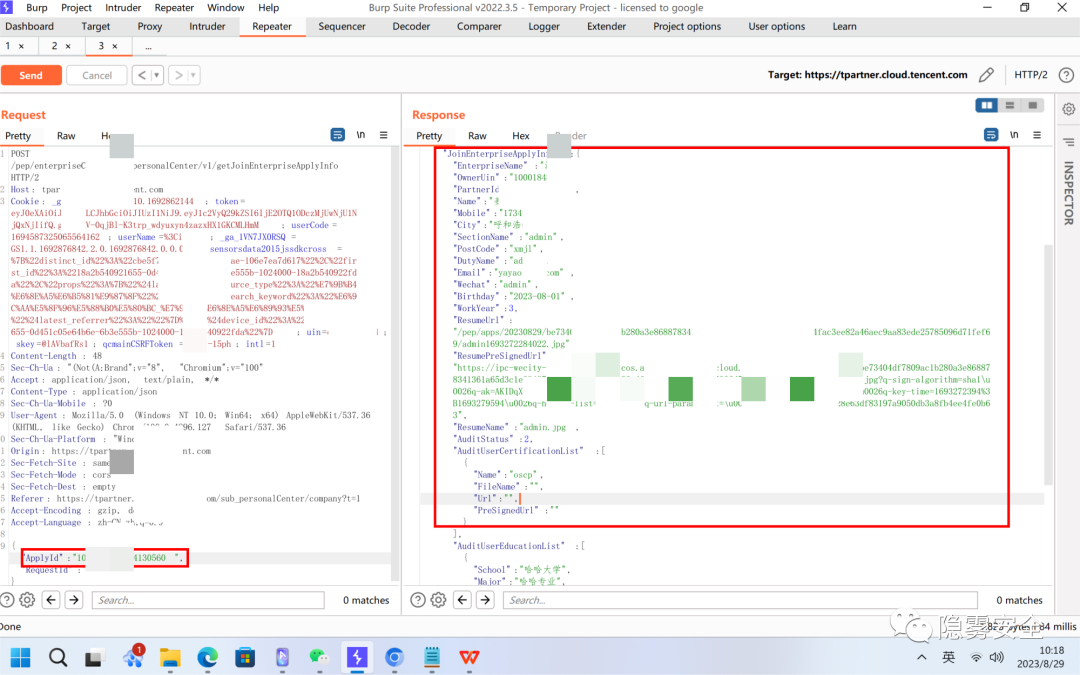This screenshot has width=1080, height=675.
Task: Open history dropdown next to back arrow
Action: click(x=157, y=75)
